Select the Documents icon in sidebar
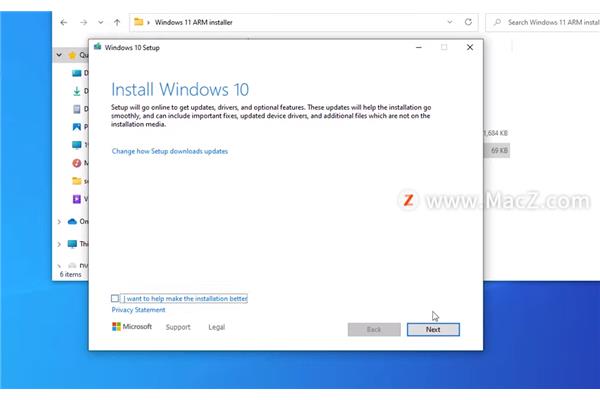Screen dimensions: 600x400 (77, 109)
